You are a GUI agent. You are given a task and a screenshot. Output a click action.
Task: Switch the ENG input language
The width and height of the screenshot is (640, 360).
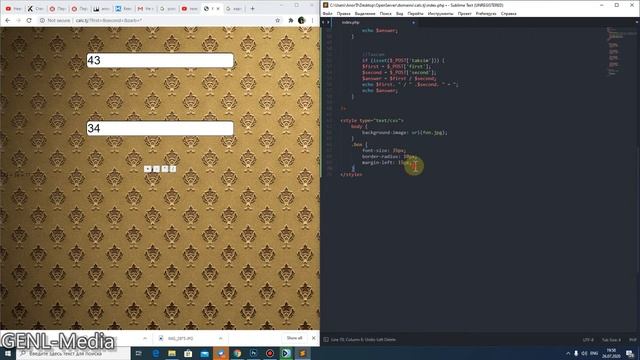(x=594, y=353)
